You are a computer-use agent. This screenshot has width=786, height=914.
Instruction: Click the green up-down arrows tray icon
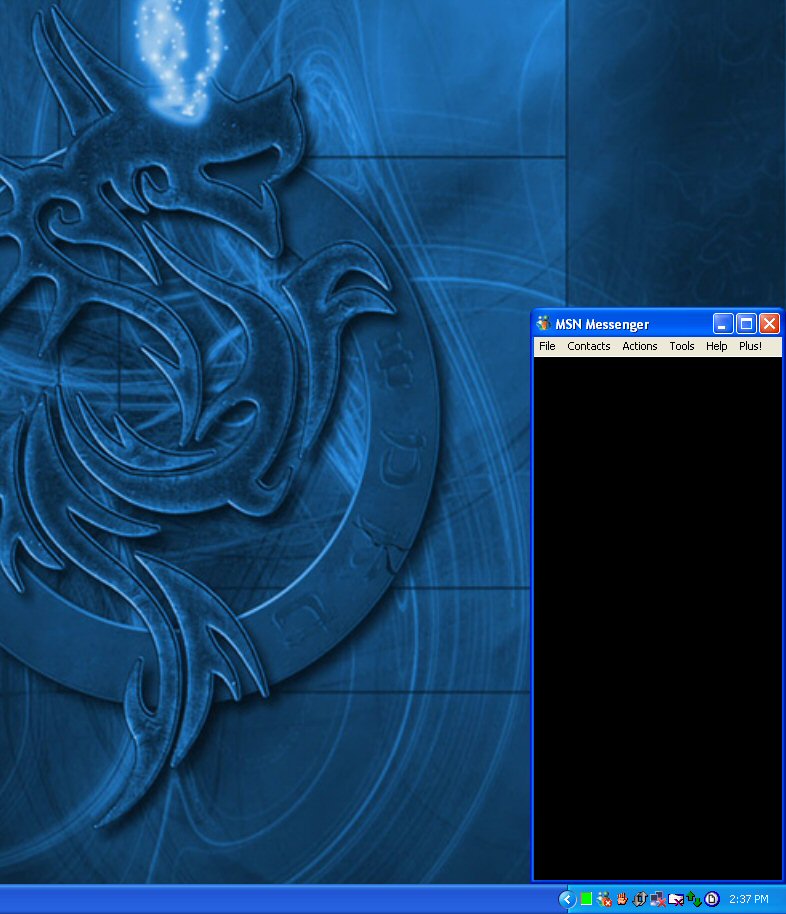694,899
